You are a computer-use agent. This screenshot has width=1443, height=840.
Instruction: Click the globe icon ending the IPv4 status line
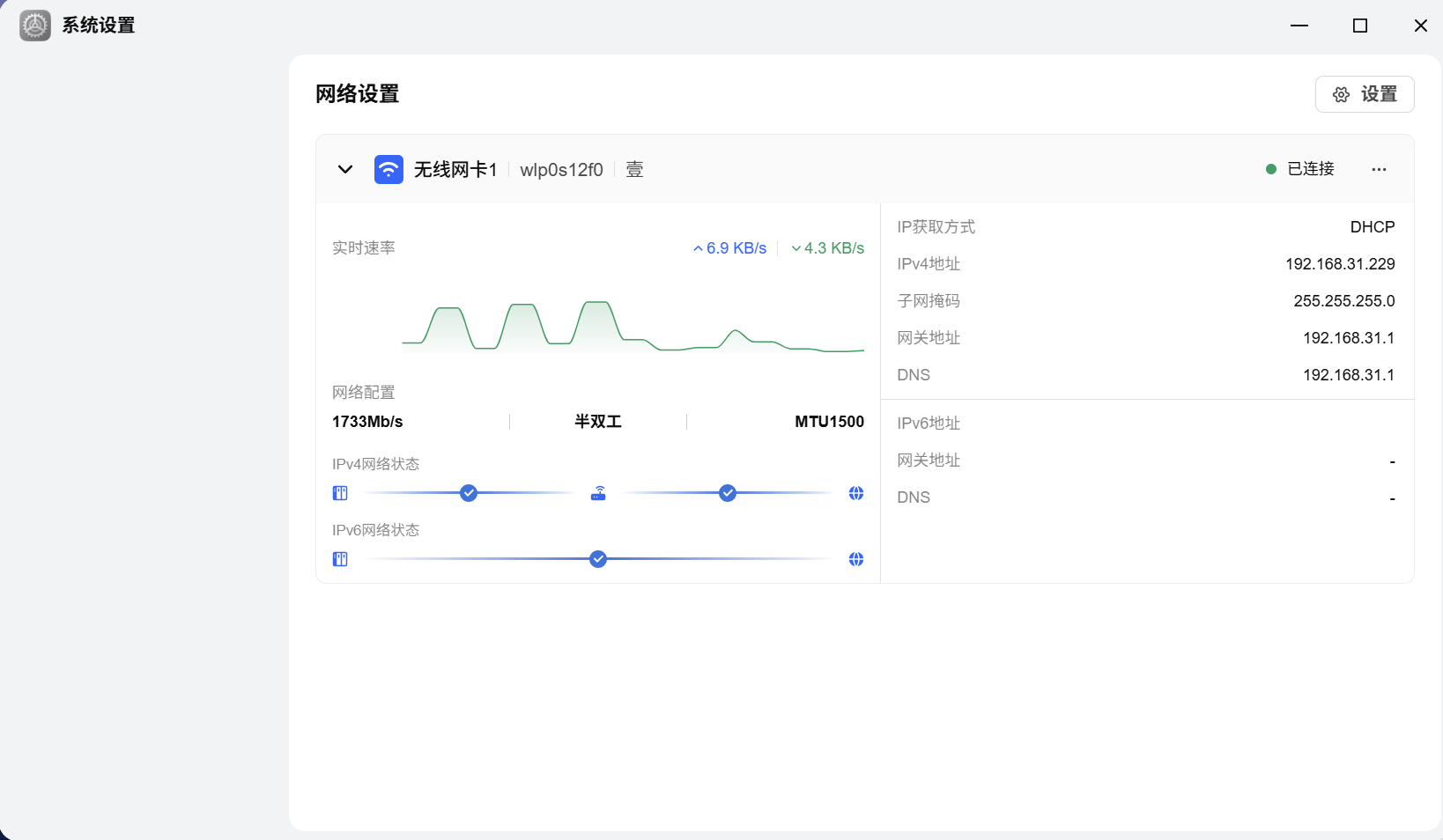(x=855, y=493)
